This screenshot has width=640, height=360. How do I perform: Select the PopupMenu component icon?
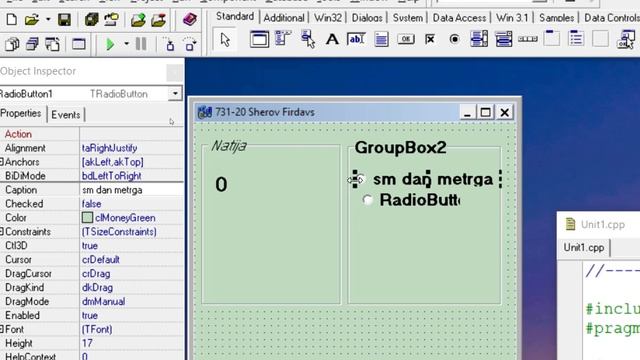308,39
